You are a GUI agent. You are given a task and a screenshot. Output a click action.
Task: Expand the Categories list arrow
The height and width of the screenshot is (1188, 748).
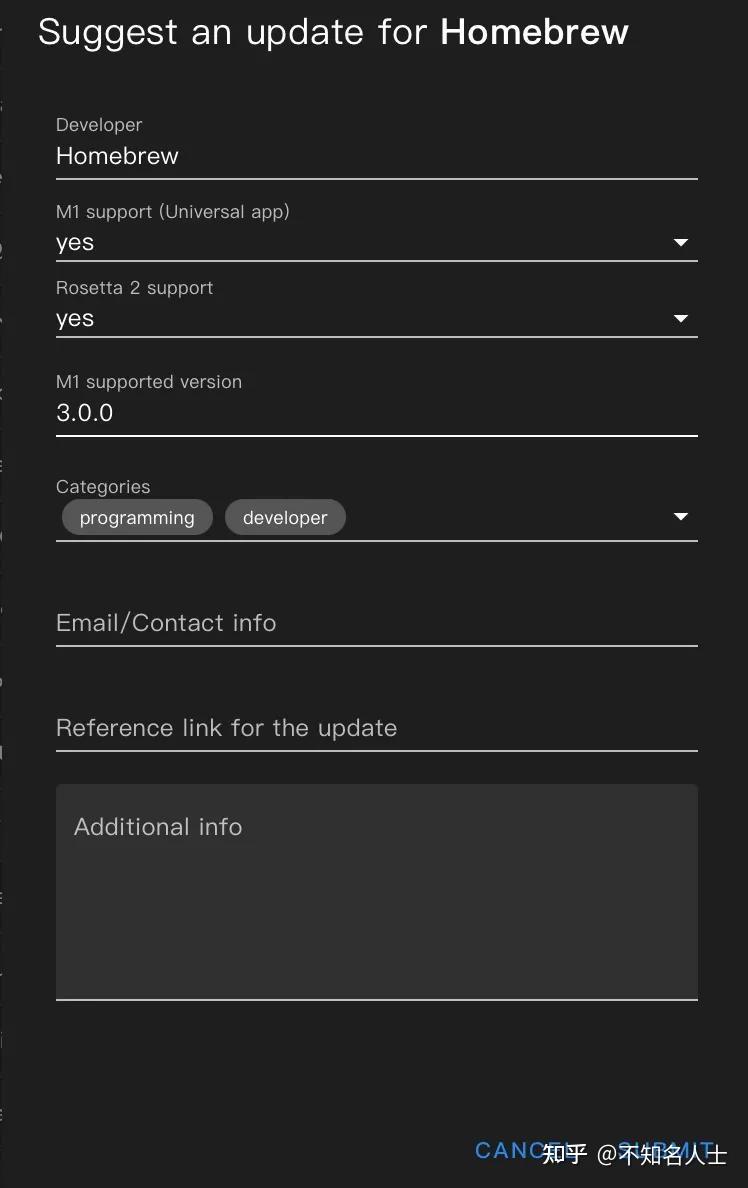click(681, 517)
